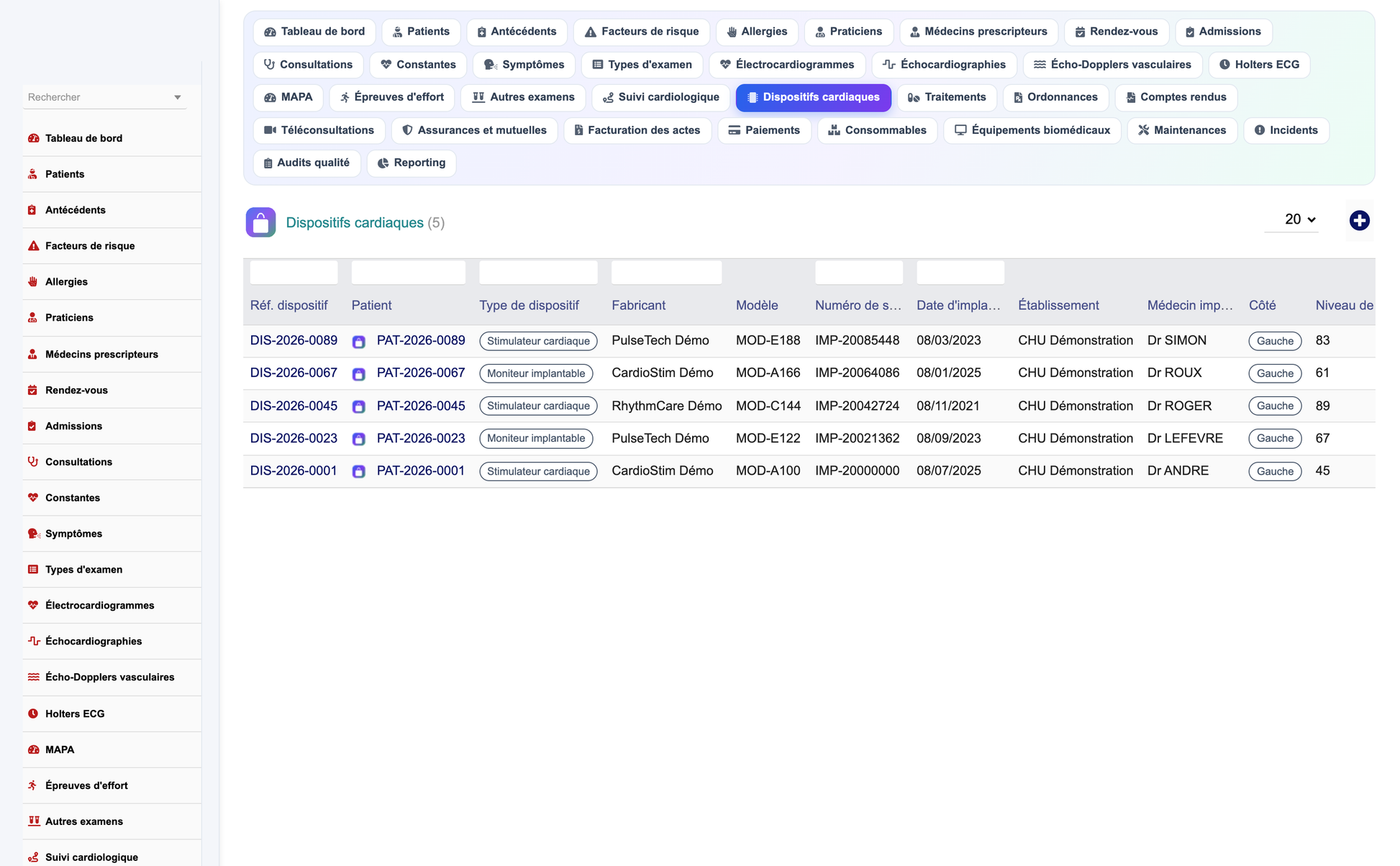Click the sidebar Tableau de bord gauge icon
Screen dimensions: 1400x866
pyautogui.click(x=33, y=138)
